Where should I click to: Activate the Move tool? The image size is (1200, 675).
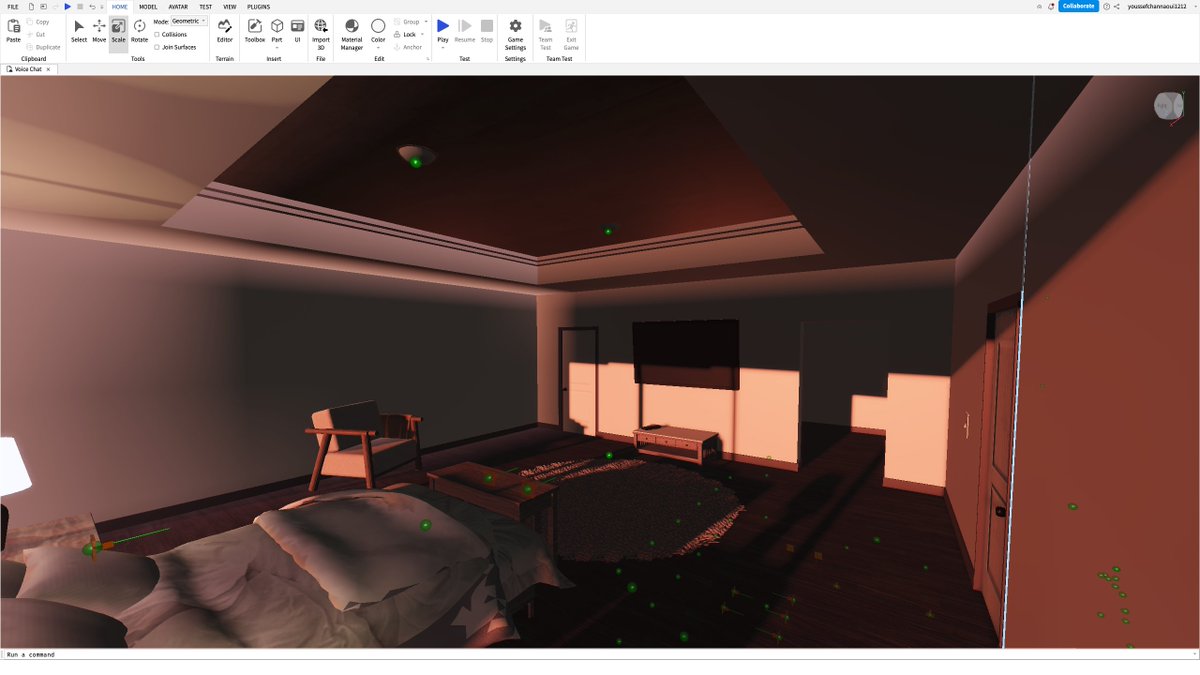[99, 32]
